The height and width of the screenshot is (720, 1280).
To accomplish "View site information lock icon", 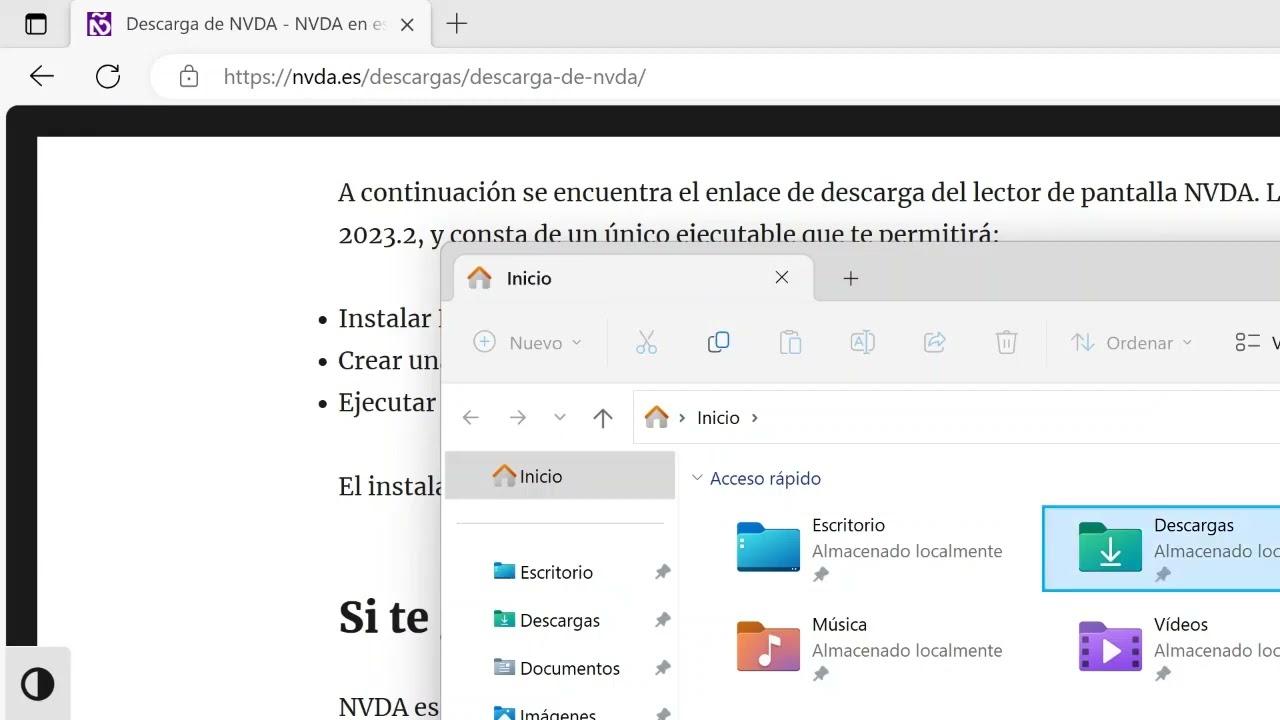I will point(188,76).
